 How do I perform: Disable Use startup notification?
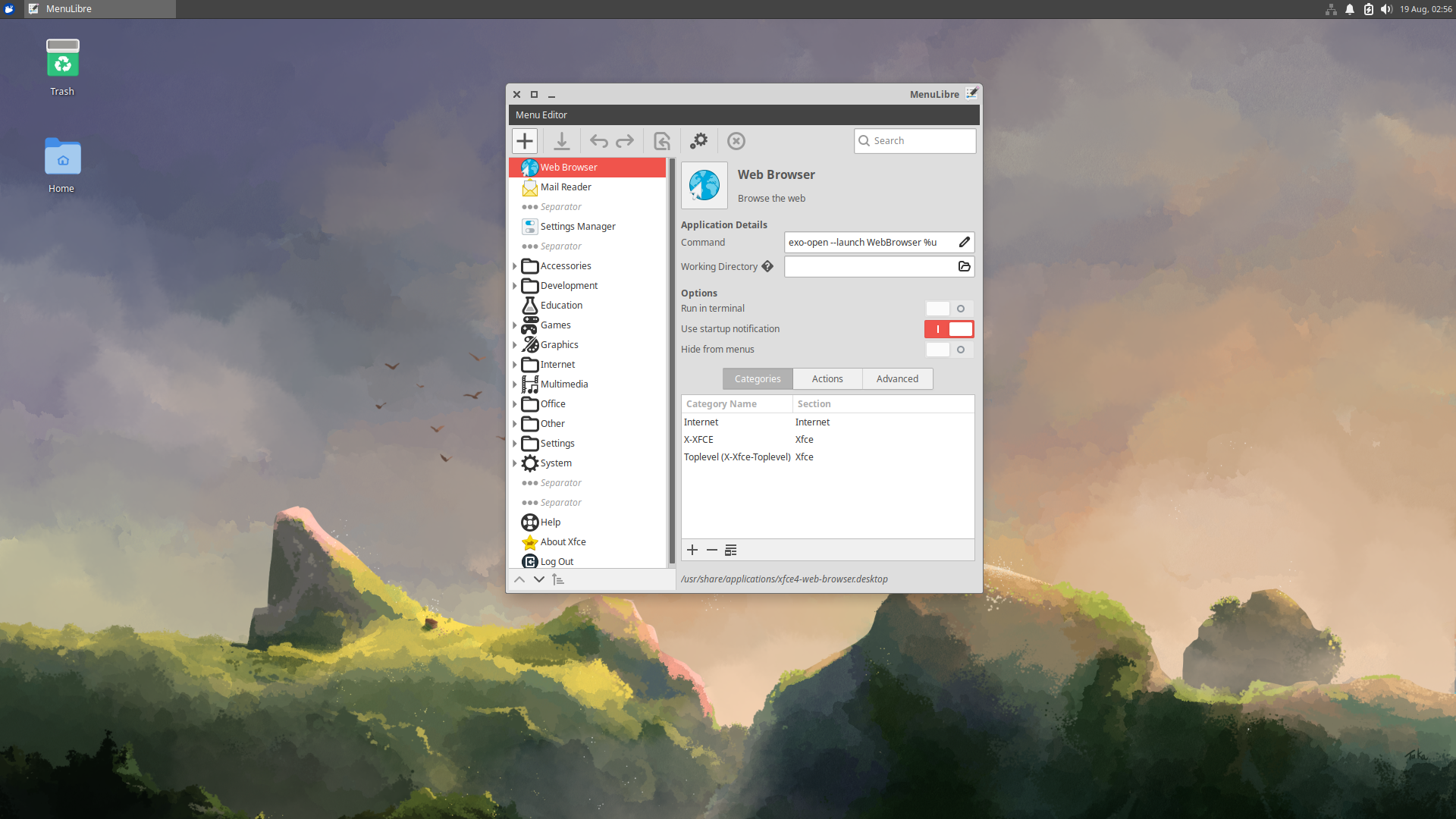(949, 328)
